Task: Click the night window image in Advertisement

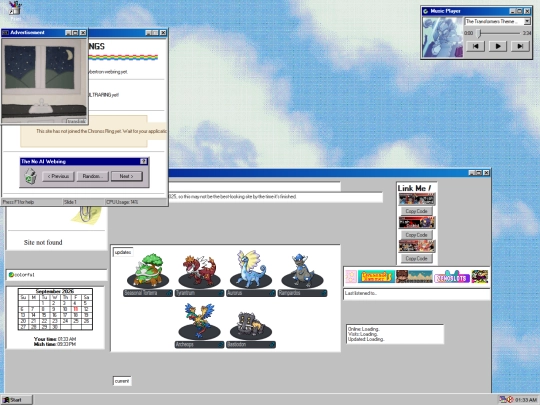Action: coord(44,80)
